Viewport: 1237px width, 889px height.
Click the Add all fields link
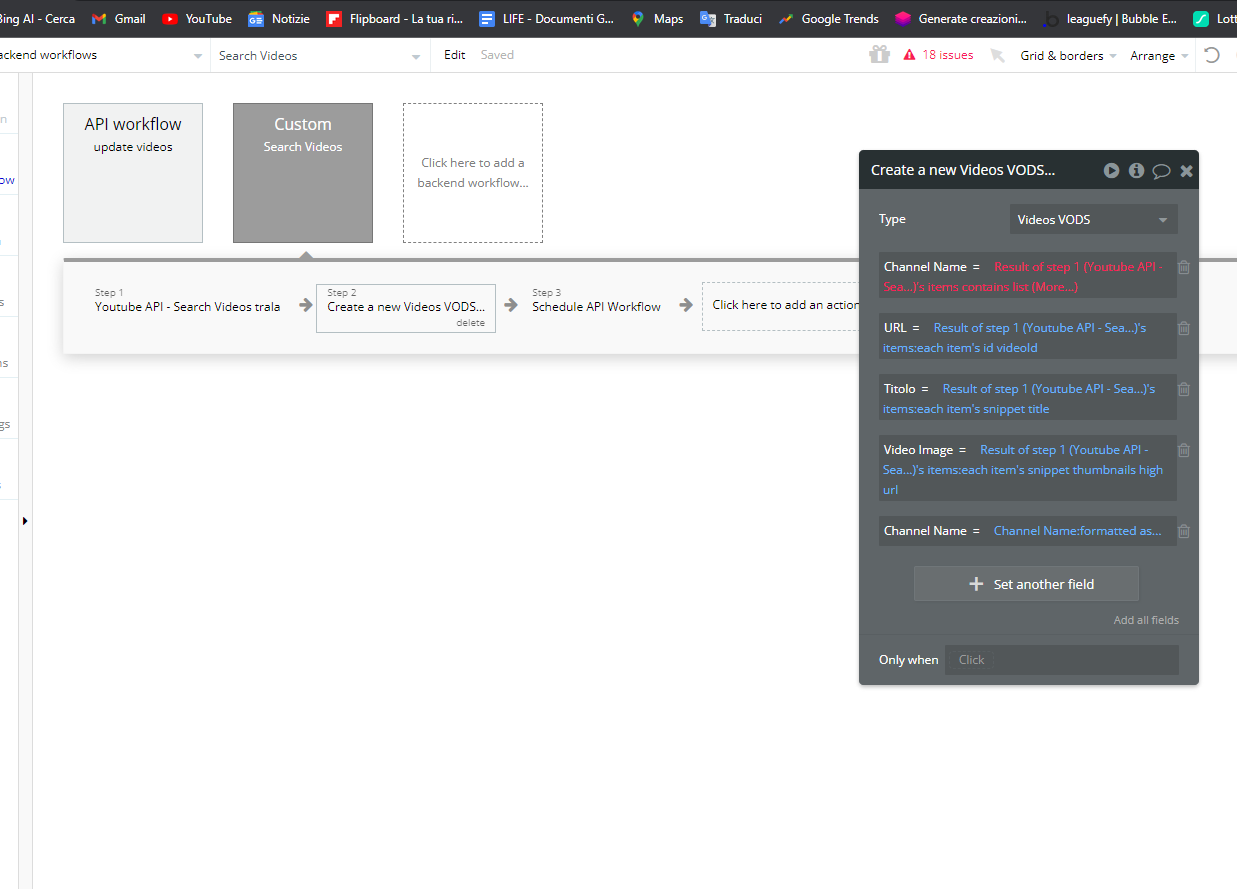pos(1146,620)
